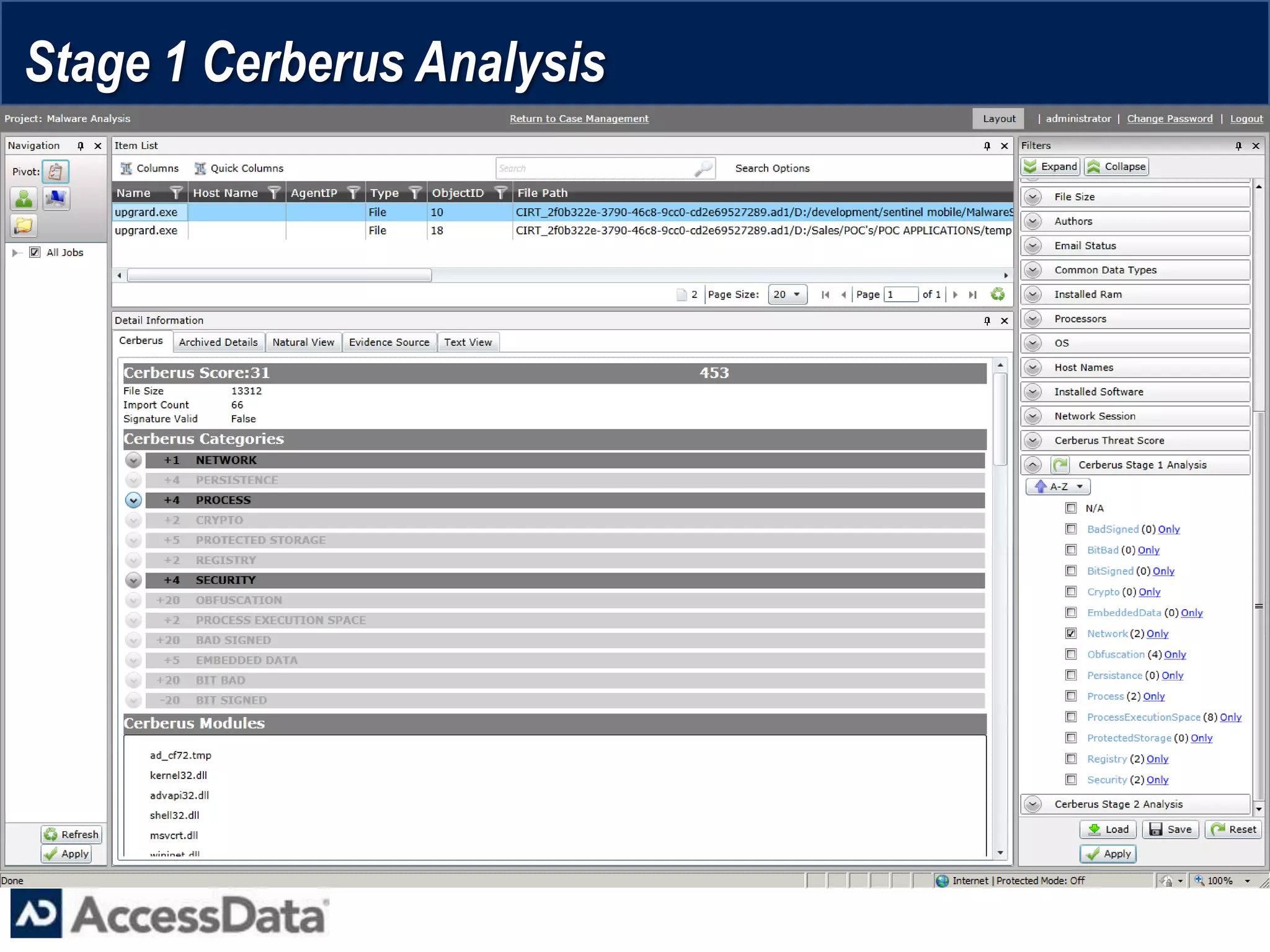The image size is (1270, 952).
Task: Switch to the Text View tab
Action: pos(468,342)
